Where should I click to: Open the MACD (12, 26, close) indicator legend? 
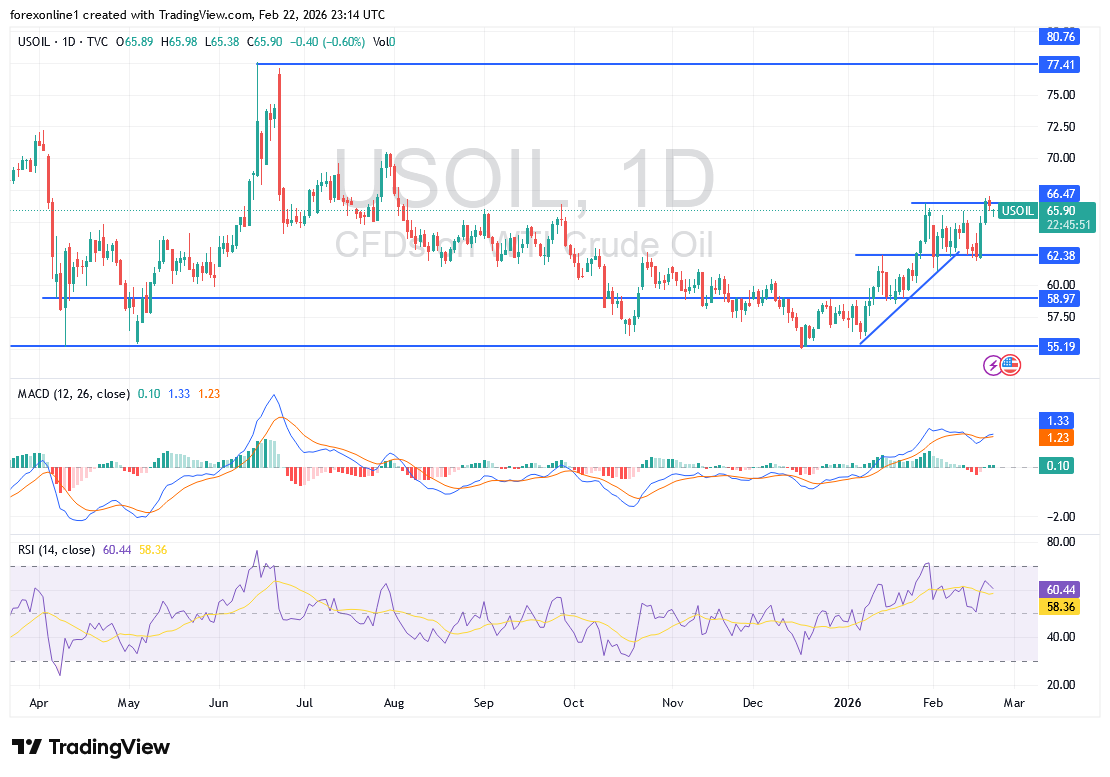click(73, 394)
